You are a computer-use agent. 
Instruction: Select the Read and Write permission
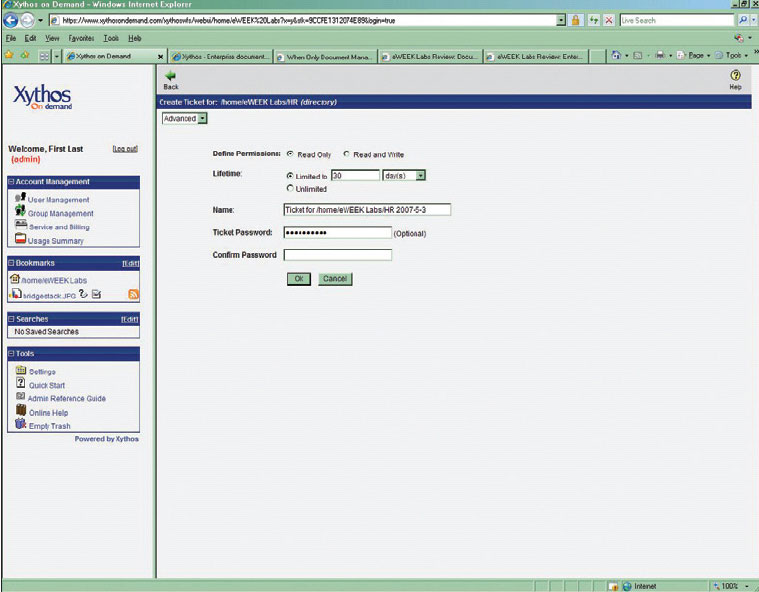point(346,154)
